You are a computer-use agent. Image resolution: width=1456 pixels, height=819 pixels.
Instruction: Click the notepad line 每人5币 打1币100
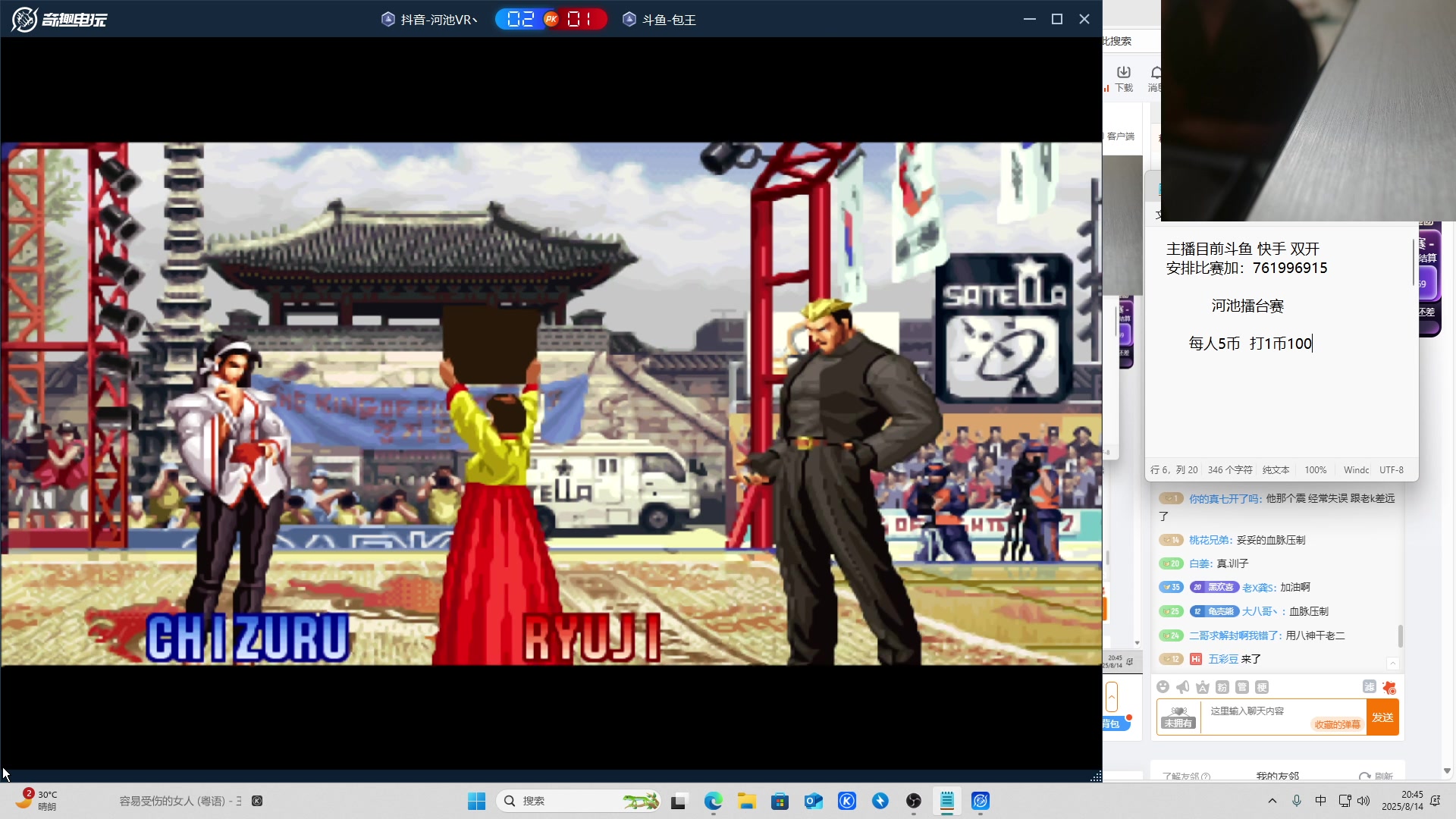click(x=1250, y=344)
